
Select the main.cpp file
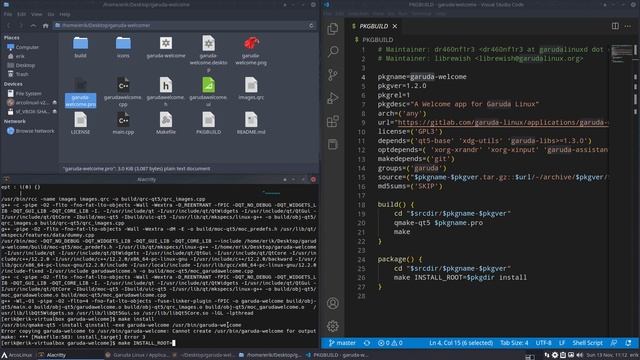pos(123,124)
